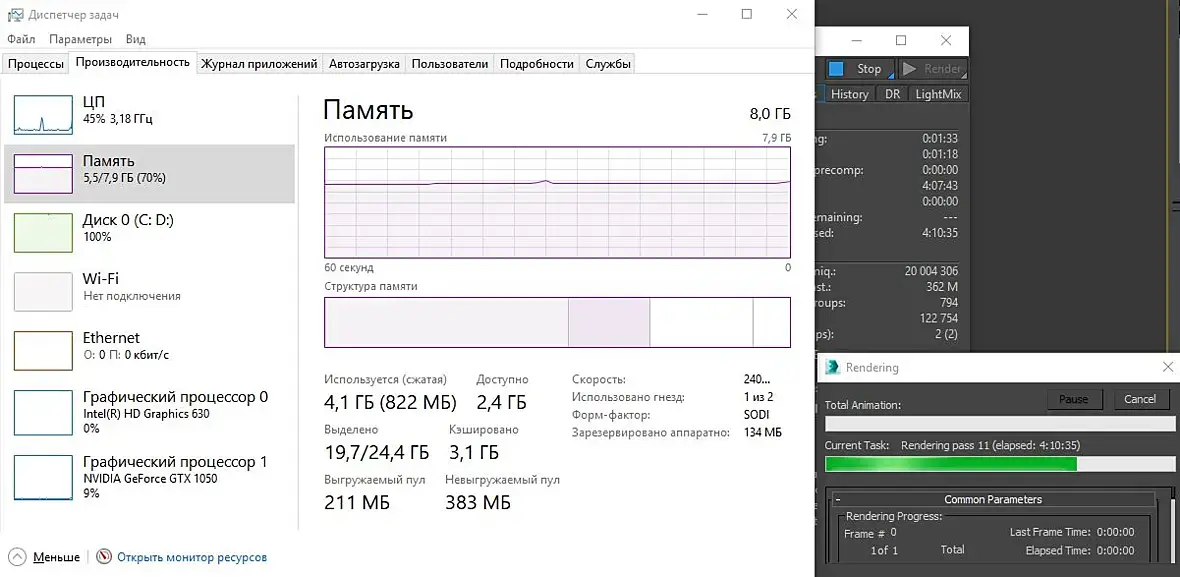Open the Файл menu
The image size is (1180, 577).
pyautogui.click(x=20, y=39)
